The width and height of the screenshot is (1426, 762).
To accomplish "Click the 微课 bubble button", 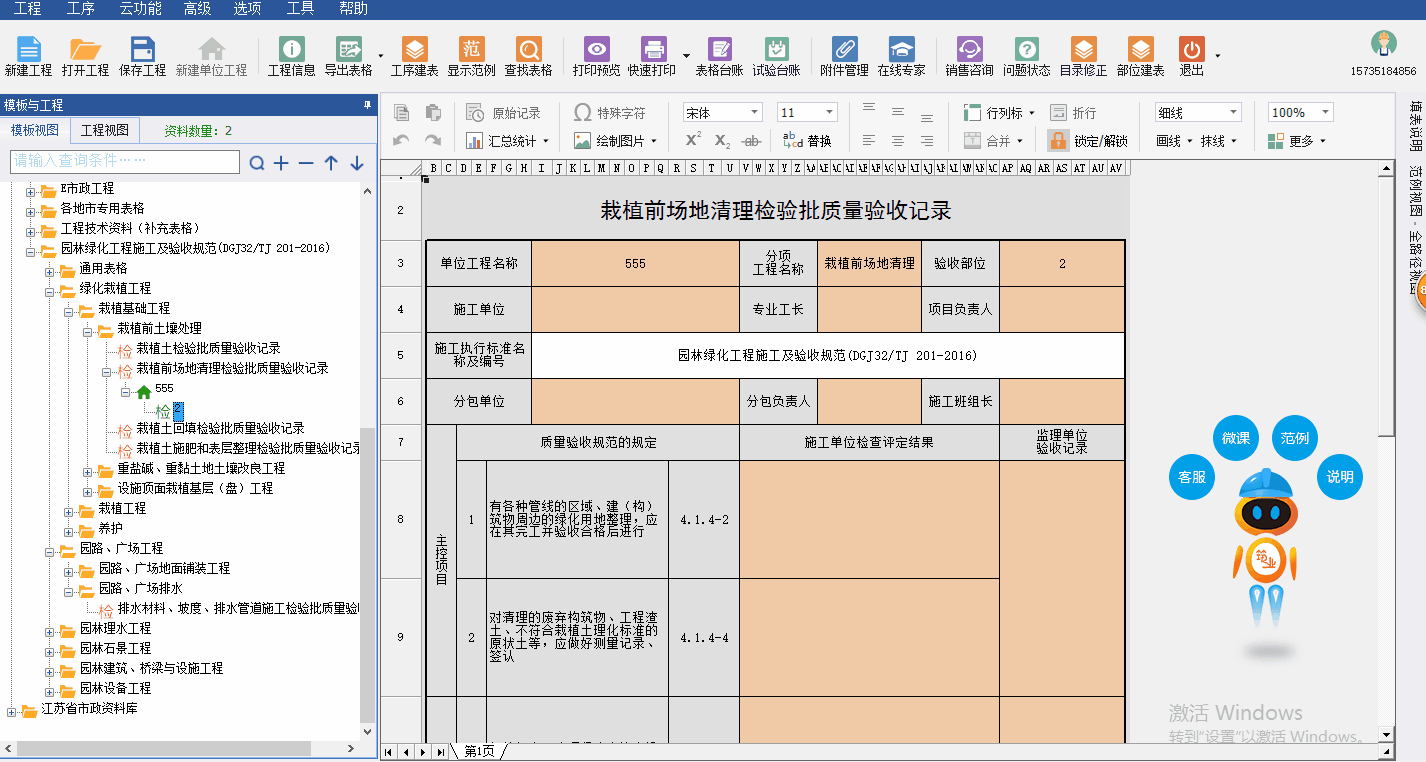I will point(1236,439).
